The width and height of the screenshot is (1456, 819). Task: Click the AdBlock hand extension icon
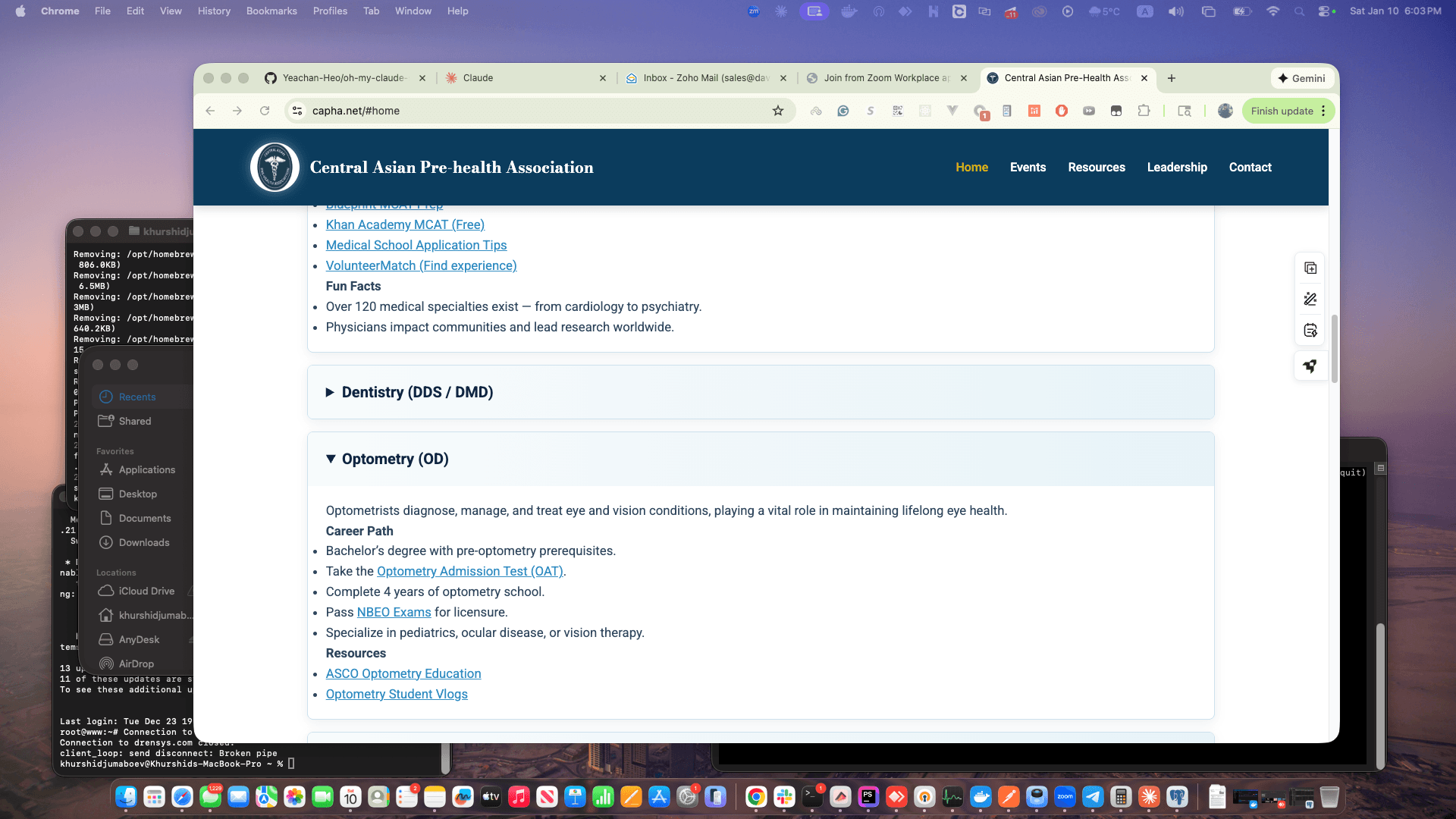pos(1062,111)
